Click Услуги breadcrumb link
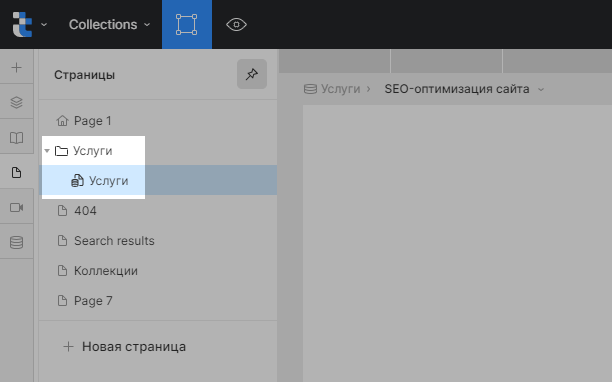The image size is (612, 382). [x=332, y=89]
